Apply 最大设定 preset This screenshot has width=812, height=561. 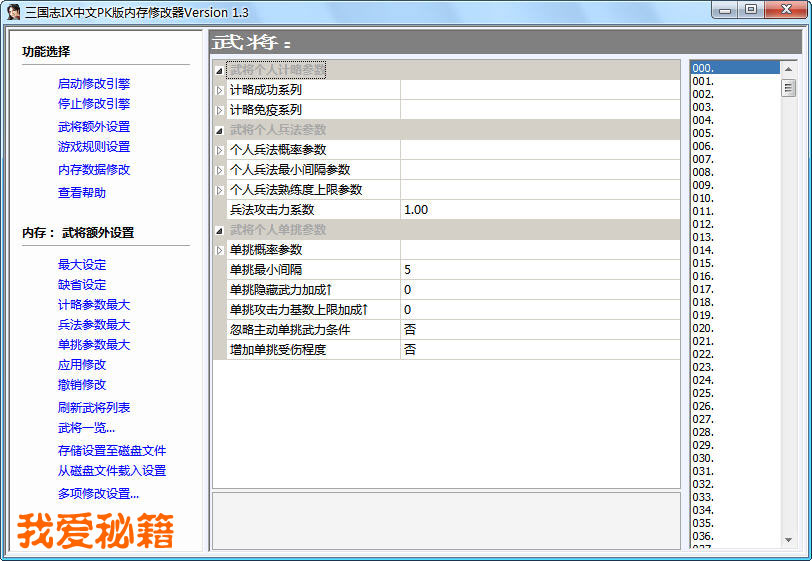[x=82, y=265]
